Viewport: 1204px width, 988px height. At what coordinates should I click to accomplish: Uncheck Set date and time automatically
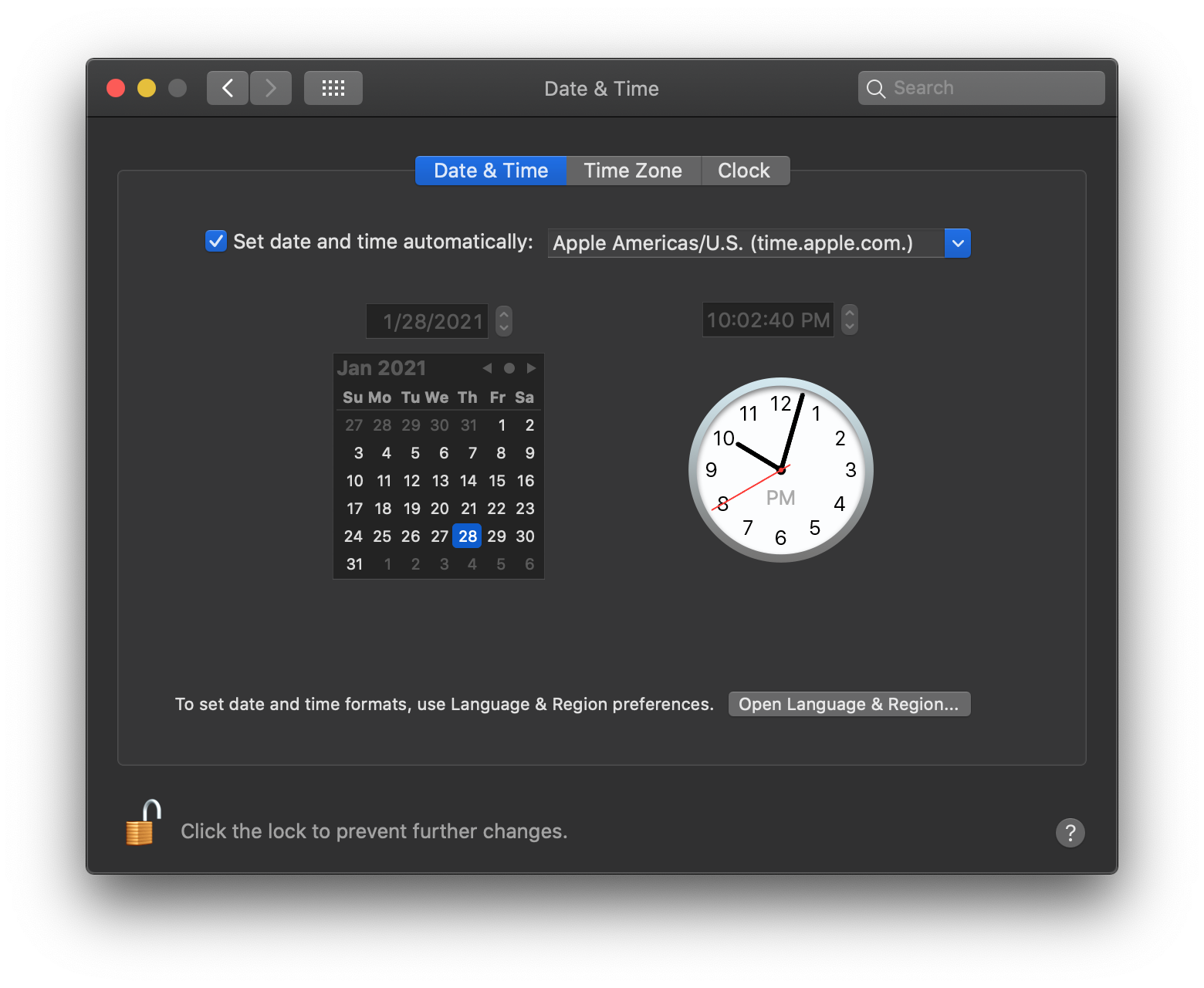(x=216, y=242)
